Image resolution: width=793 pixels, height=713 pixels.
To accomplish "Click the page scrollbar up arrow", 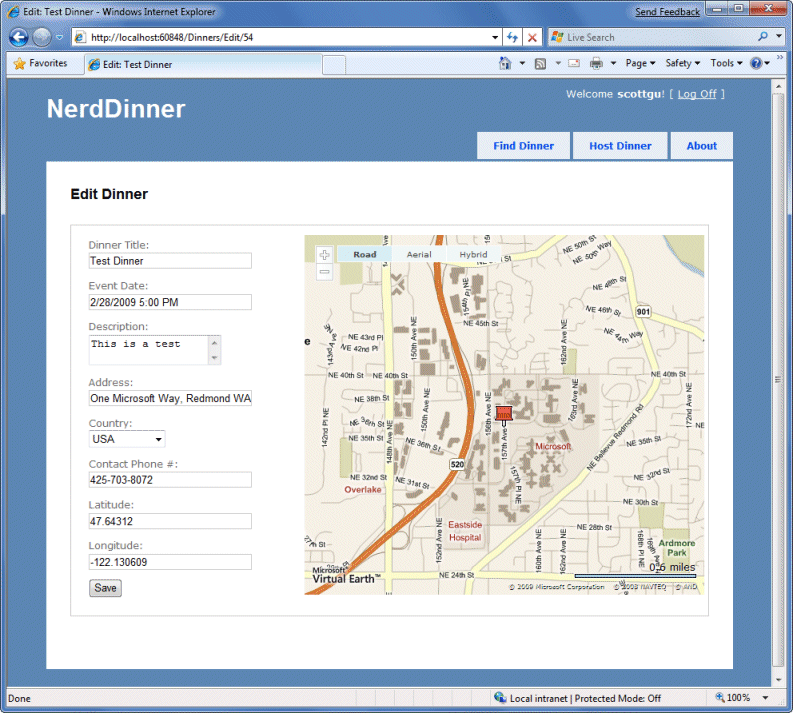I will coord(778,86).
